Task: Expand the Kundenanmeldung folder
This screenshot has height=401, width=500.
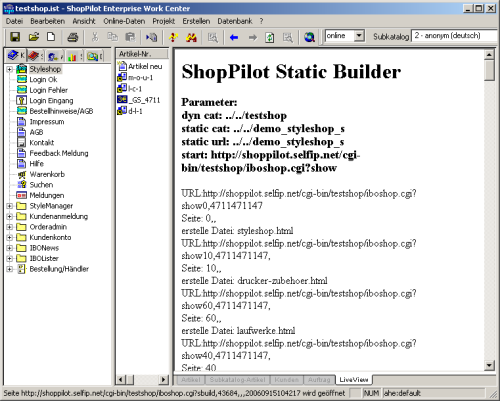Action: (10, 216)
